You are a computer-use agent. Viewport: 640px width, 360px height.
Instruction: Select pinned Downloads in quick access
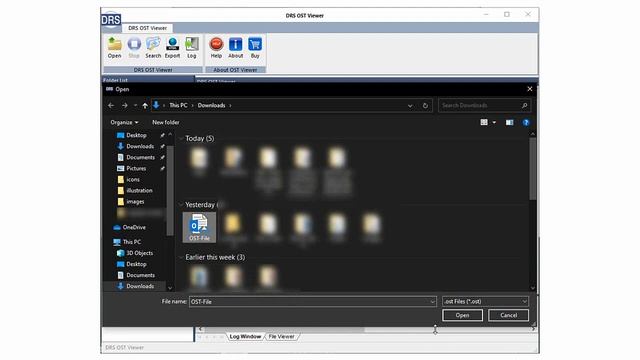pos(140,146)
